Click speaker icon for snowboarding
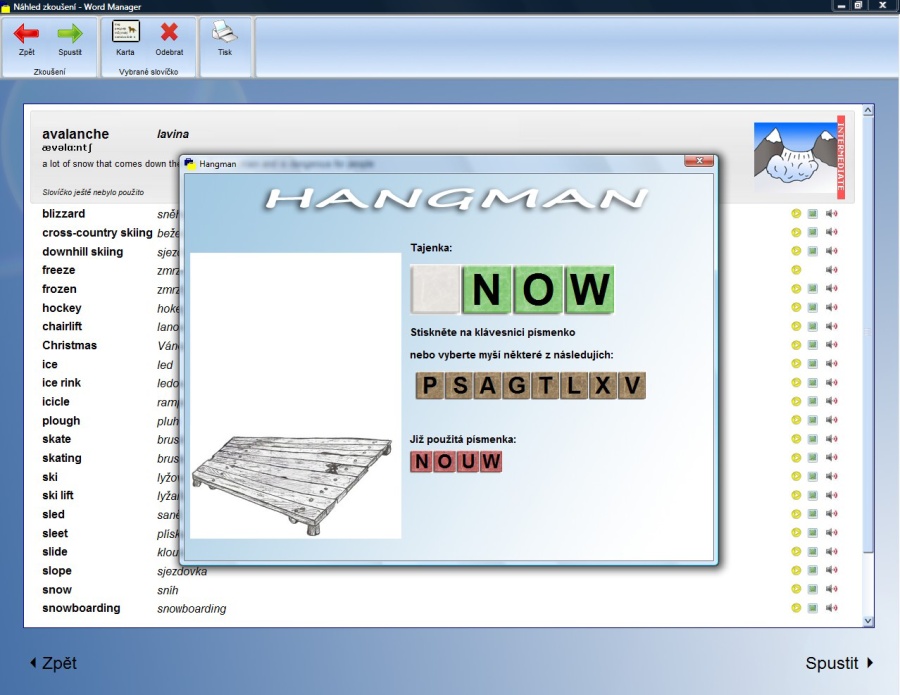Screen dimensions: 900x695 (831, 608)
